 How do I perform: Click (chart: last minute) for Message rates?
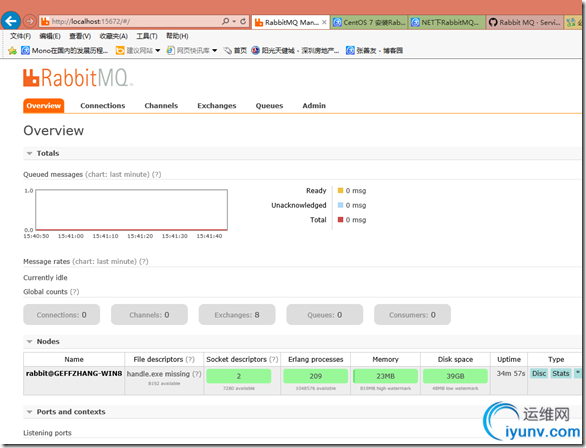[104, 262]
